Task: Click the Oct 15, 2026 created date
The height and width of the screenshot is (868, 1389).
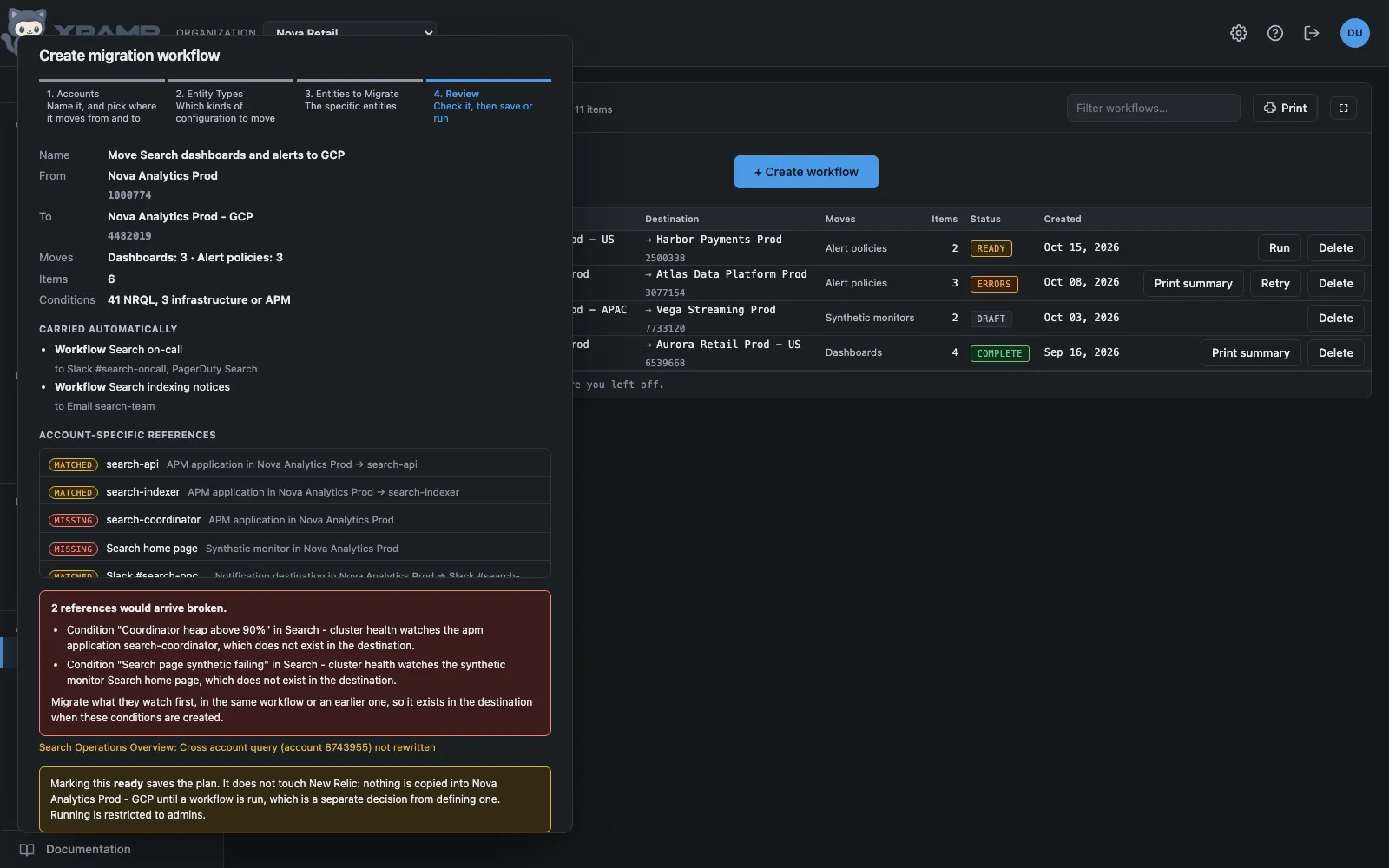Action: coord(1082,247)
